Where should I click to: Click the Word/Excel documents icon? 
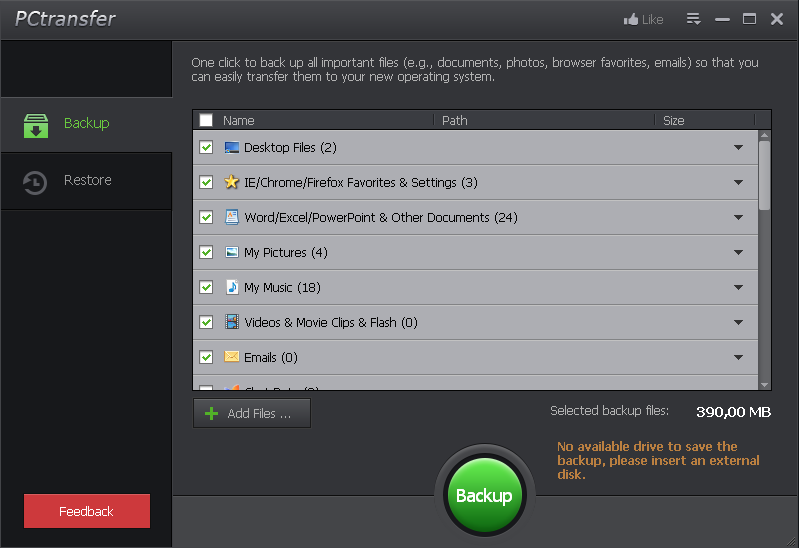[232, 217]
